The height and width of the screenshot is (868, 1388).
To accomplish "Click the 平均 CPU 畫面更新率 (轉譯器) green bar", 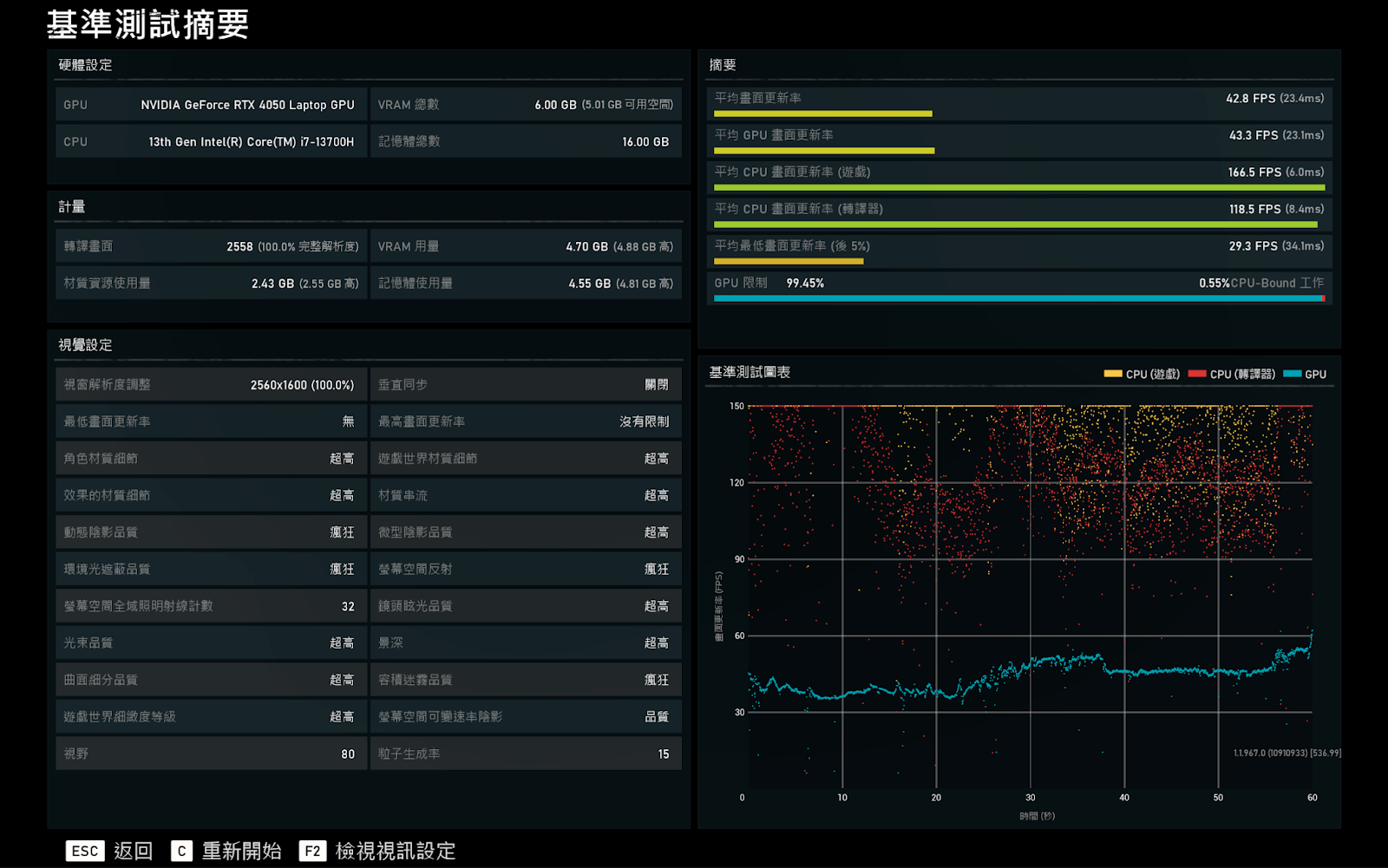I will 1016,225.
